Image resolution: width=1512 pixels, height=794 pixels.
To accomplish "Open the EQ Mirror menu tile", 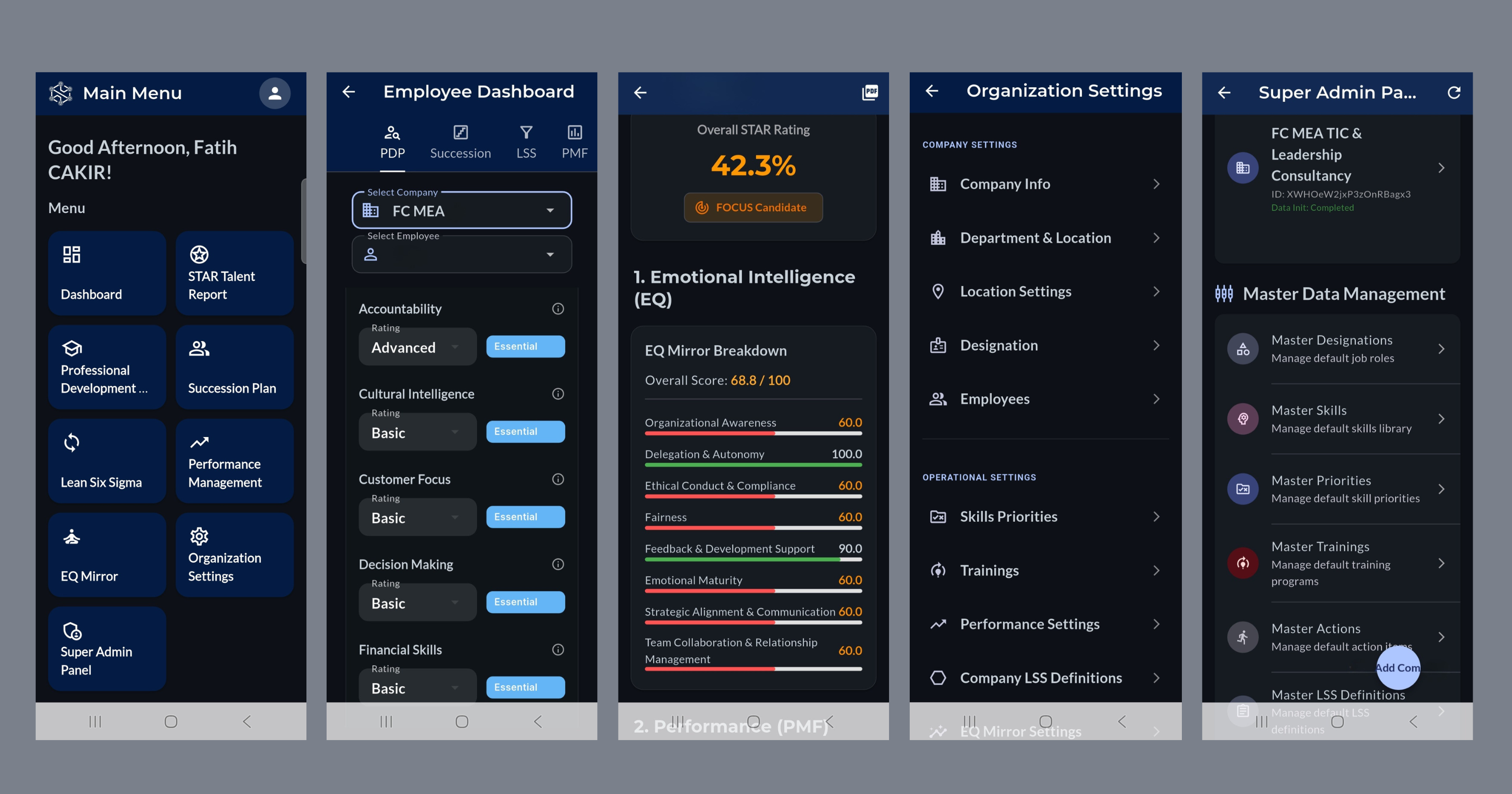I will [x=107, y=555].
